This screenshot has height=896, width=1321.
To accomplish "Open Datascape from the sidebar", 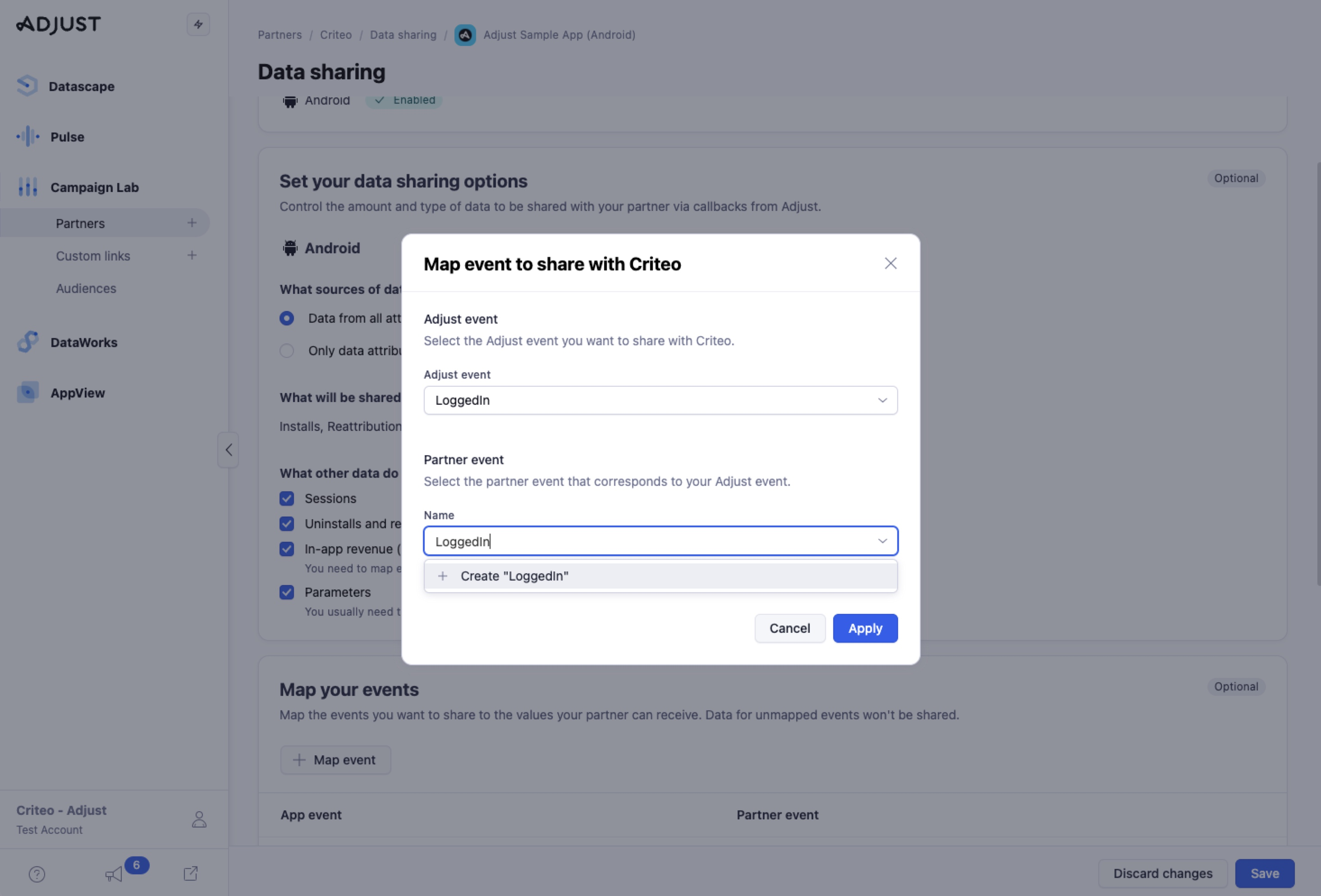I will (x=66, y=87).
